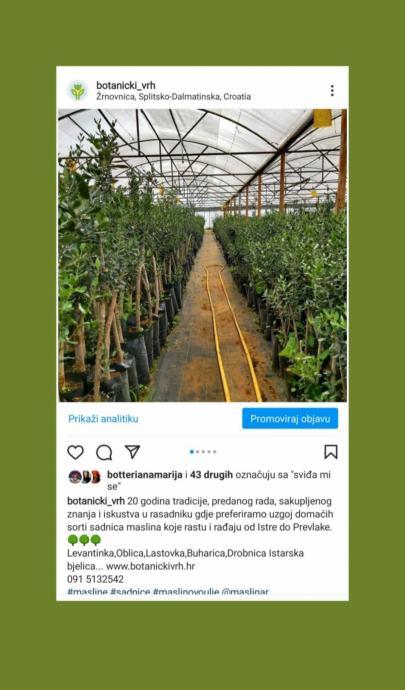Open botanicki_vrh profile avatar
405x690 pixels.
tap(78, 91)
